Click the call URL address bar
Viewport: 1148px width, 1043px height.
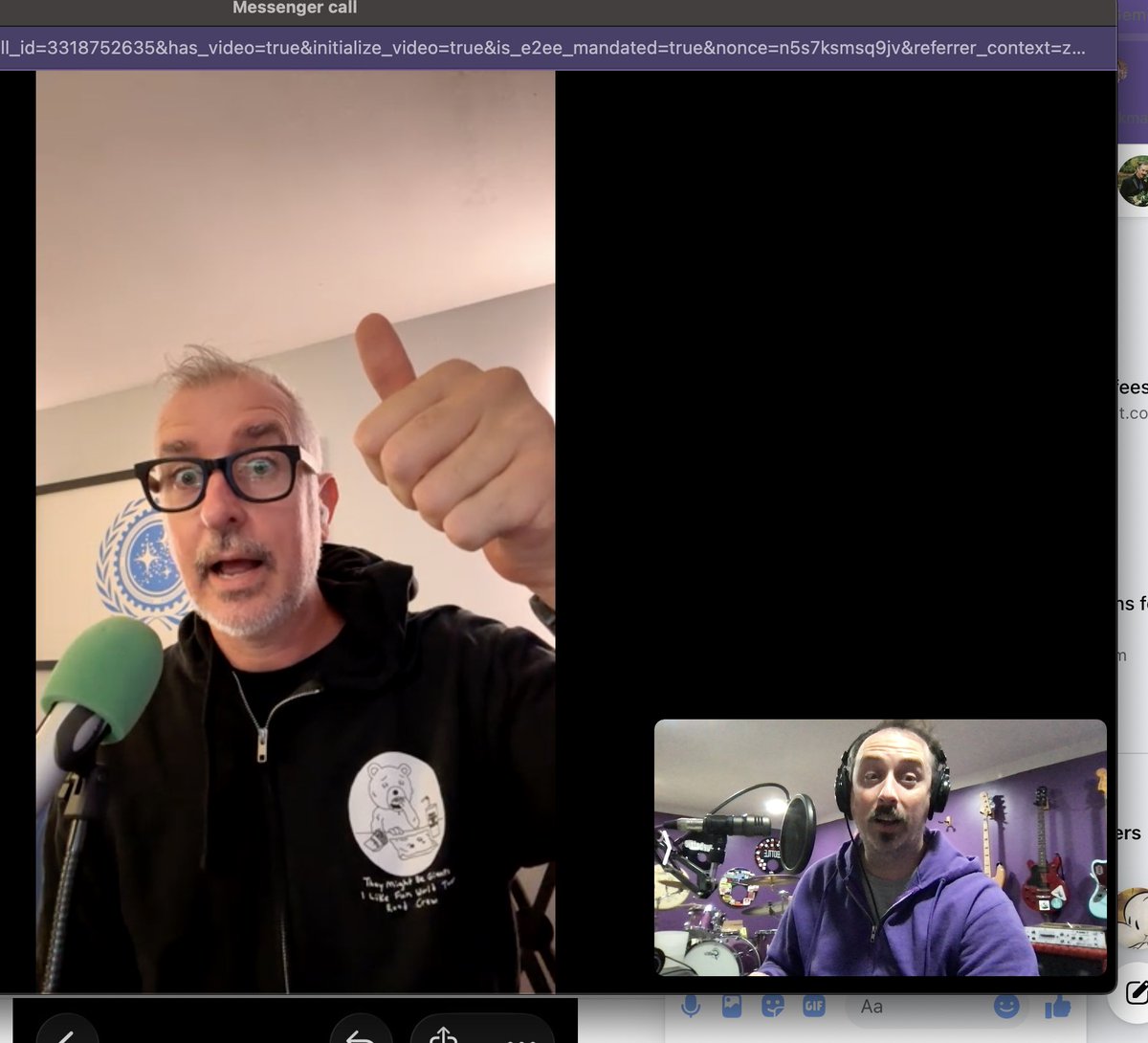(558, 48)
